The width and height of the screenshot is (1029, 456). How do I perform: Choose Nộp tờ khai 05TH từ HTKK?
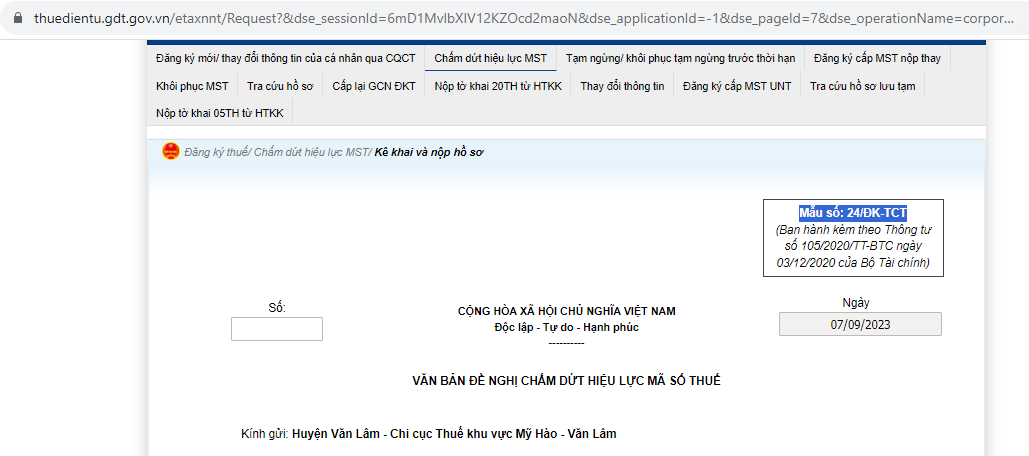coord(220,113)
